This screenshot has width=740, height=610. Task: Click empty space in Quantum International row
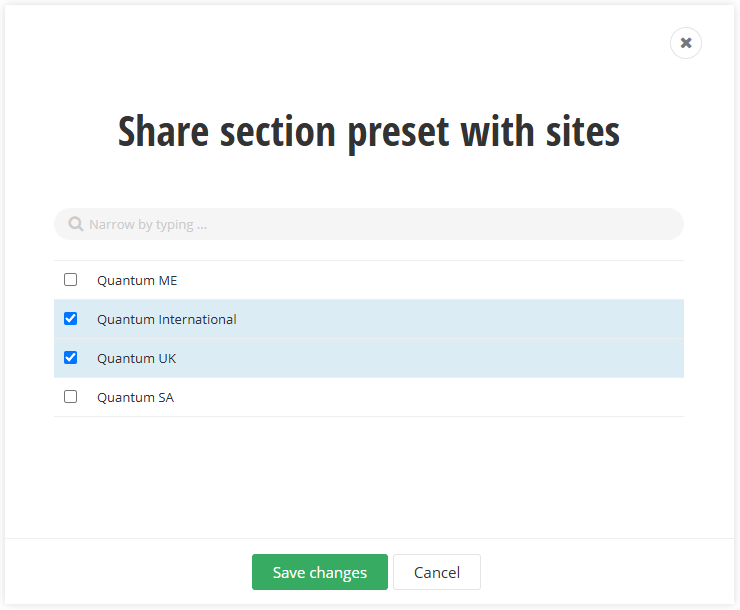click(460, 320)
